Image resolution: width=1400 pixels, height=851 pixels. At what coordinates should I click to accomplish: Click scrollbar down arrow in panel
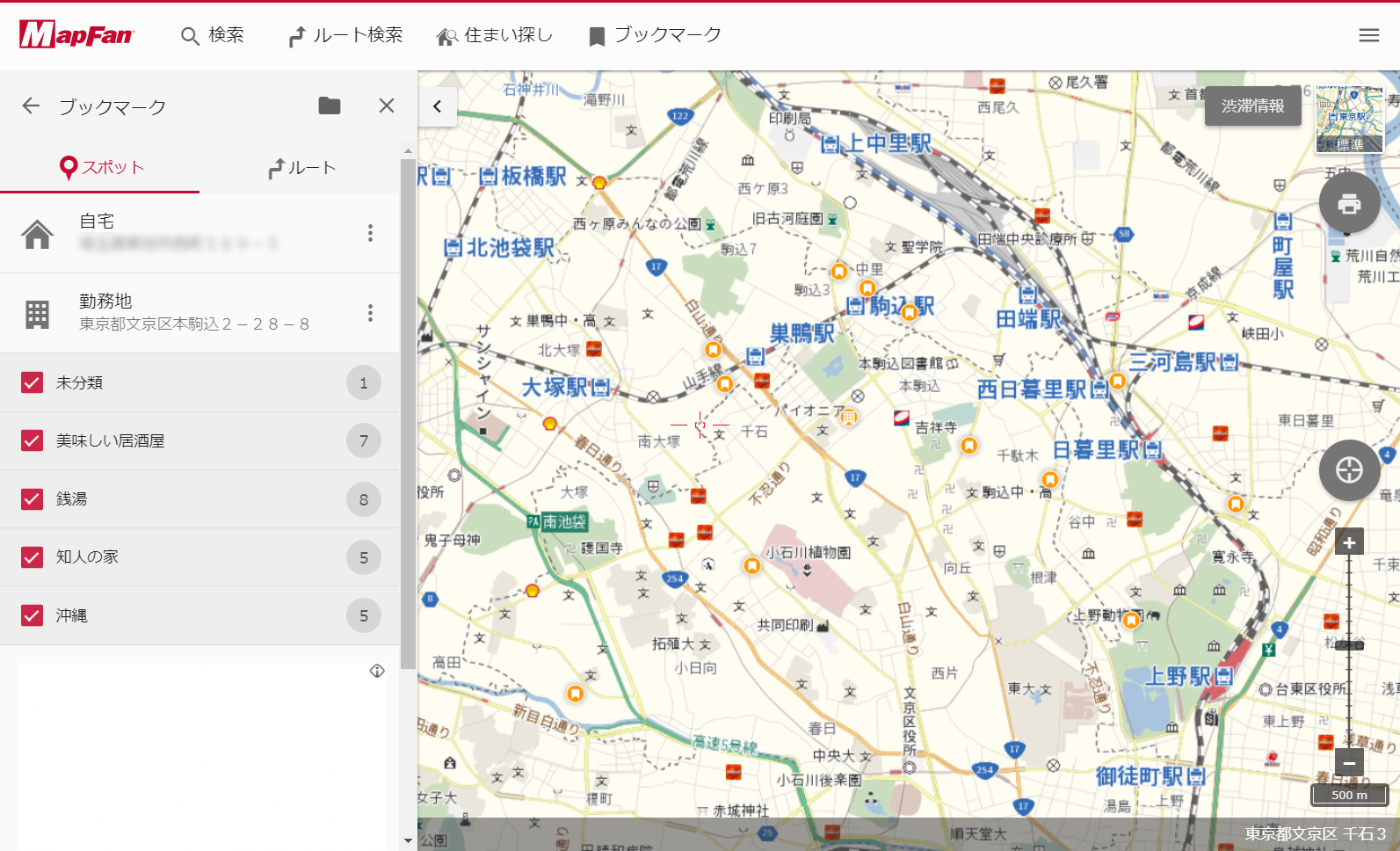pyautogui.click(x=408, y=840)
